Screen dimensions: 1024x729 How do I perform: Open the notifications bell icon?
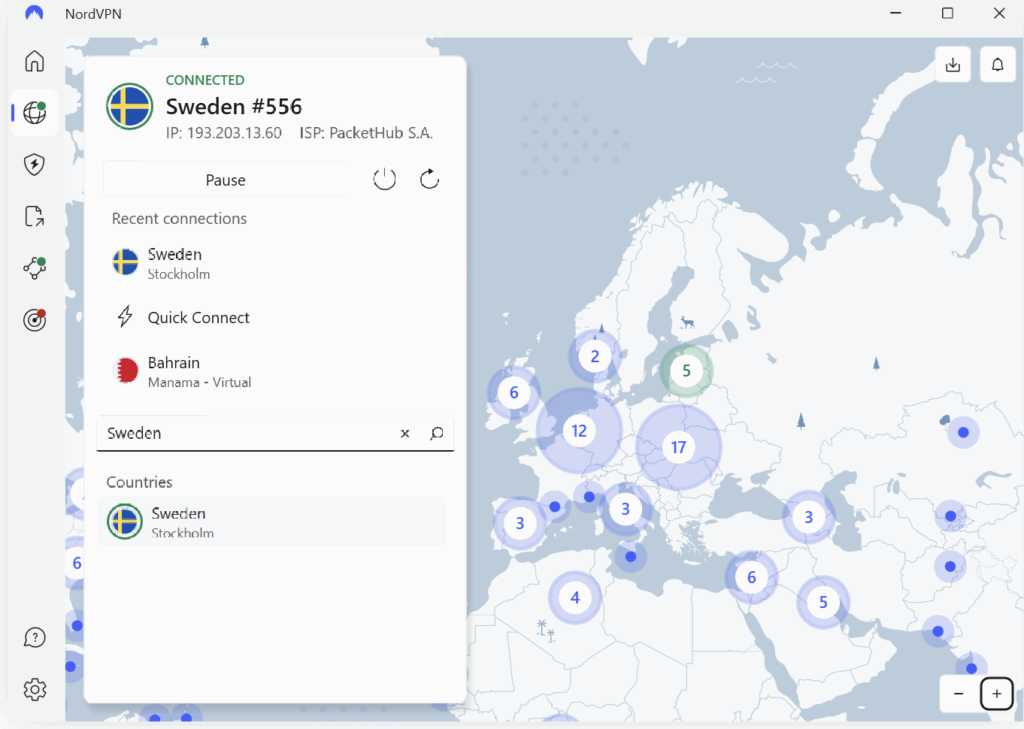click(997, 65)
